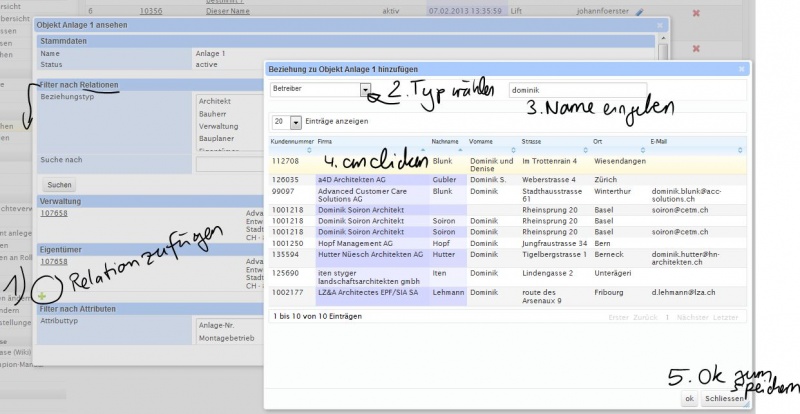Select Verwaltung in Beziehungstyp list
Image resolution: width=800 pixels, height=414 pixels.
pos(218,126)
